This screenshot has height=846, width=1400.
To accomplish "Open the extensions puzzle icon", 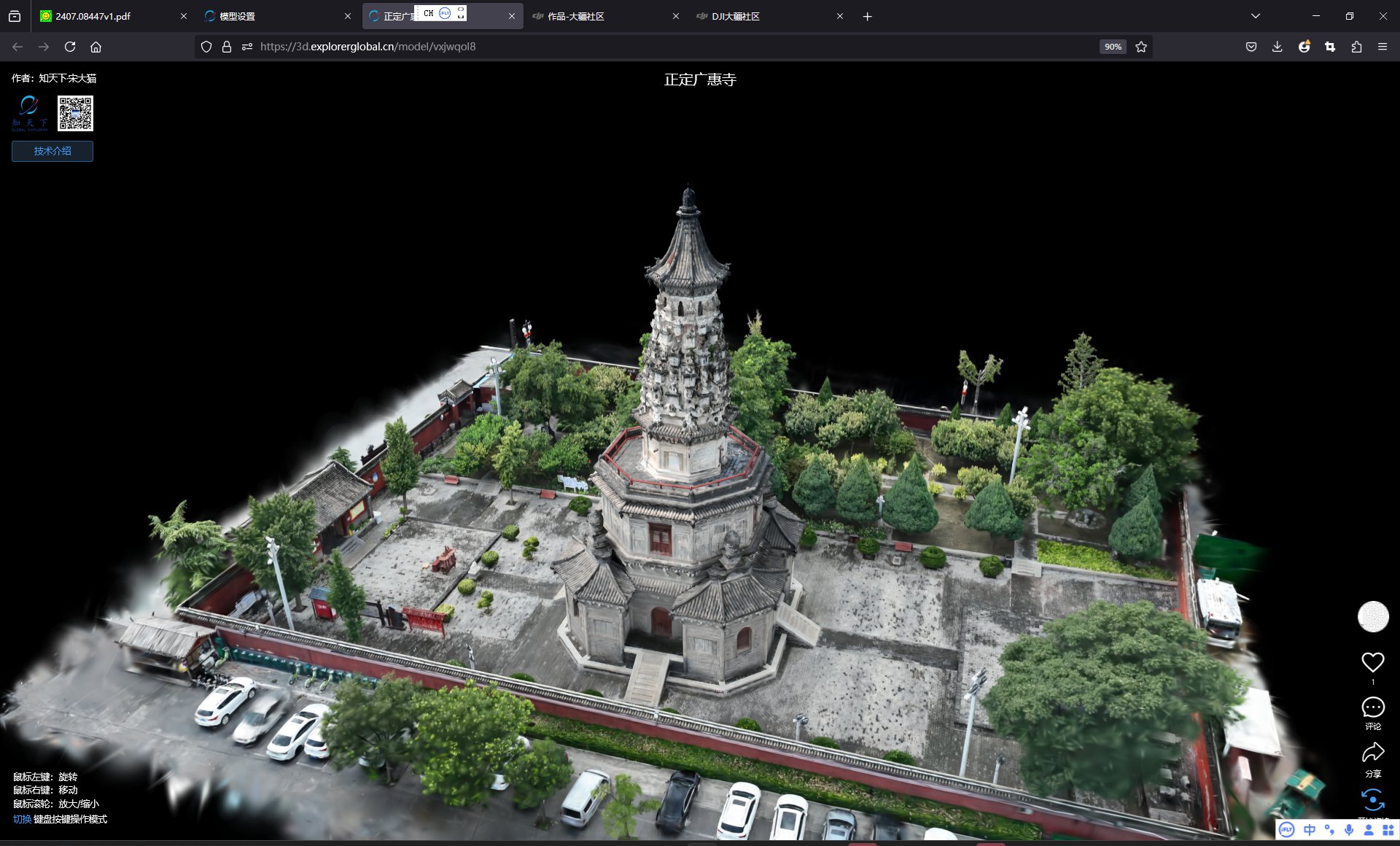I will tap(1356, 47).
